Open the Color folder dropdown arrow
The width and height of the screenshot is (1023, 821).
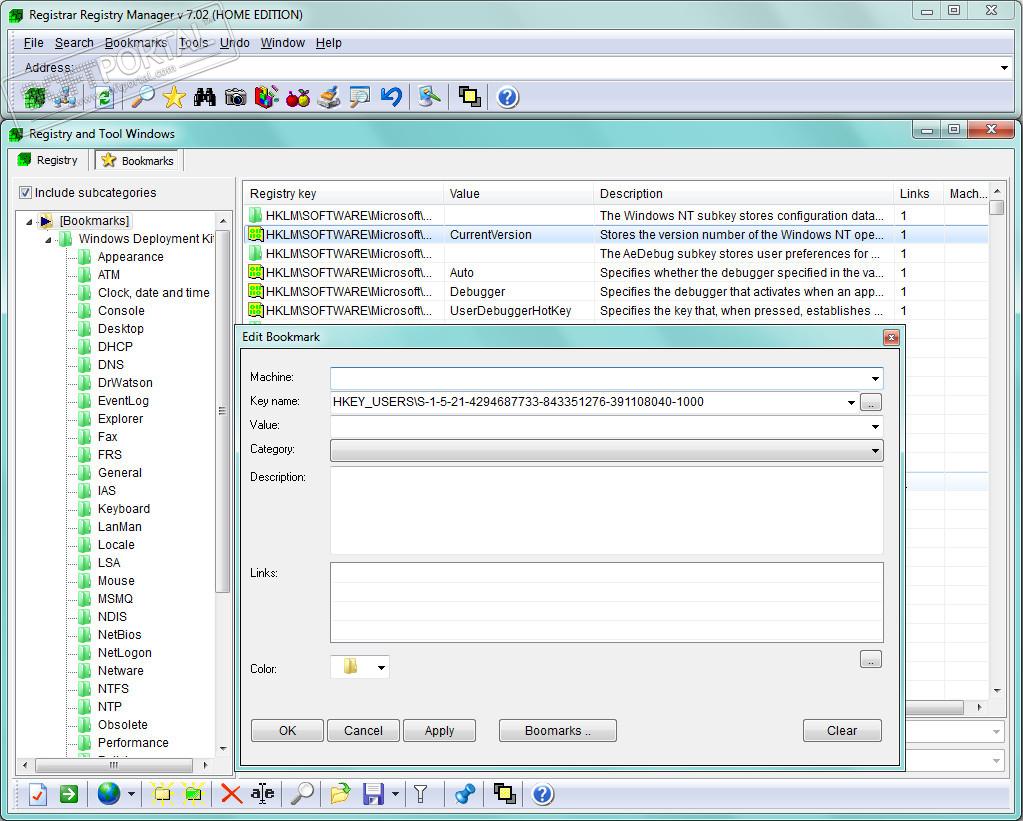point(381,667)
